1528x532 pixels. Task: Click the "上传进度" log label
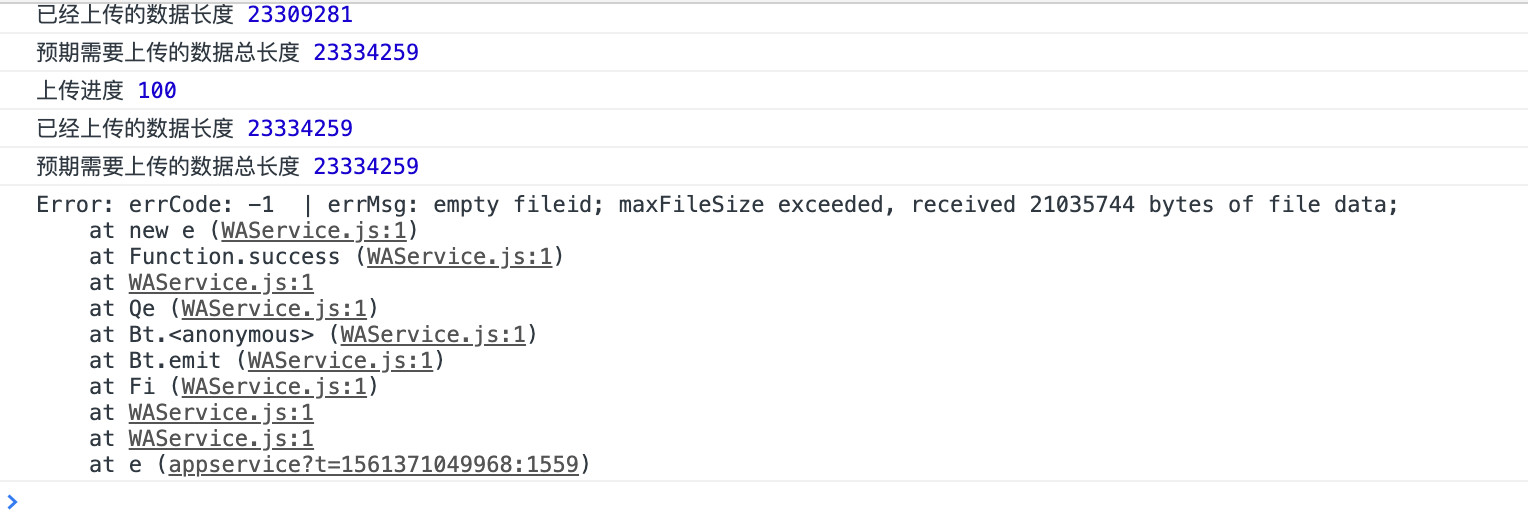80,91
